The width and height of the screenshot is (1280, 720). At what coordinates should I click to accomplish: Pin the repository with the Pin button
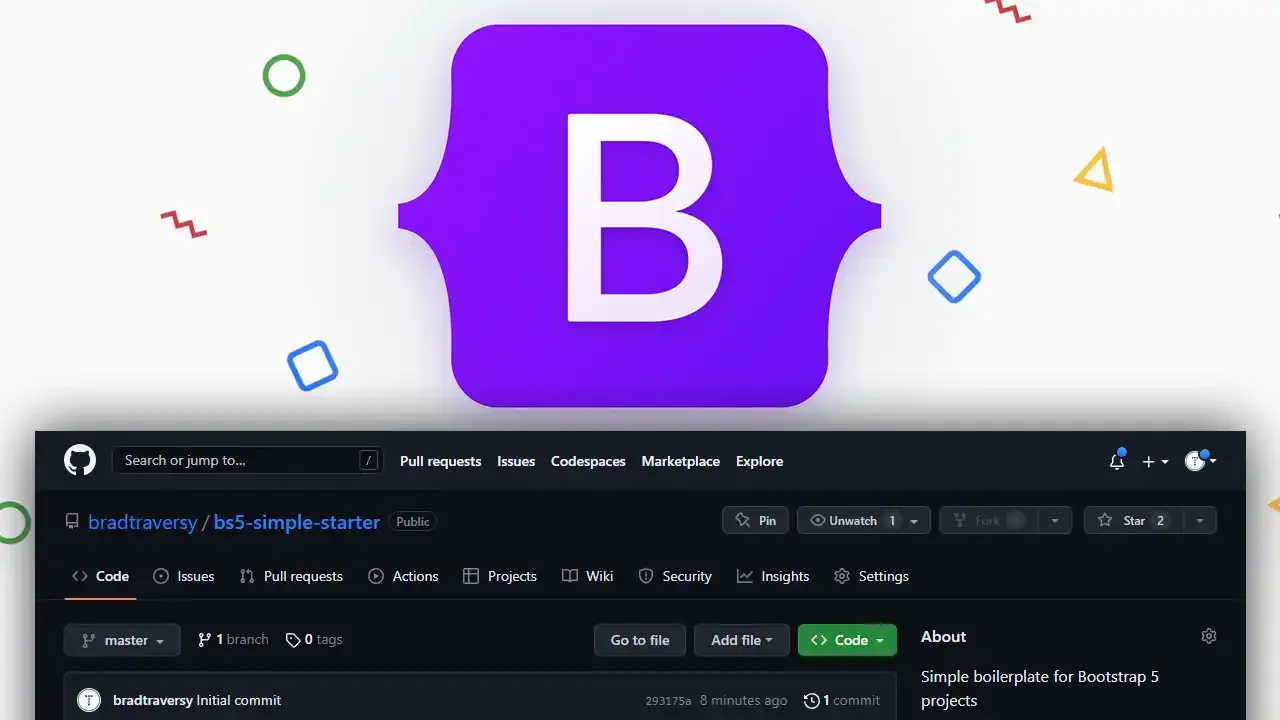click(756, 521)
